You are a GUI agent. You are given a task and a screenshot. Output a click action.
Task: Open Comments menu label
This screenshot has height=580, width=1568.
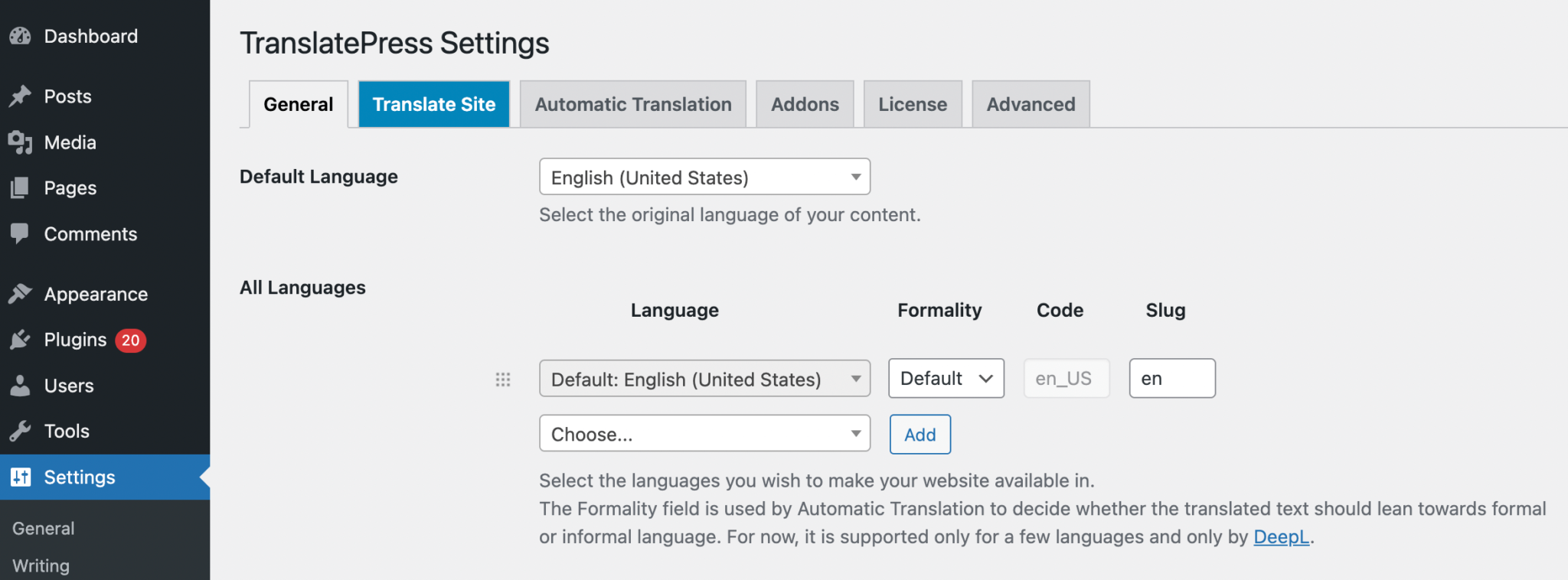(x=91, y=234)
